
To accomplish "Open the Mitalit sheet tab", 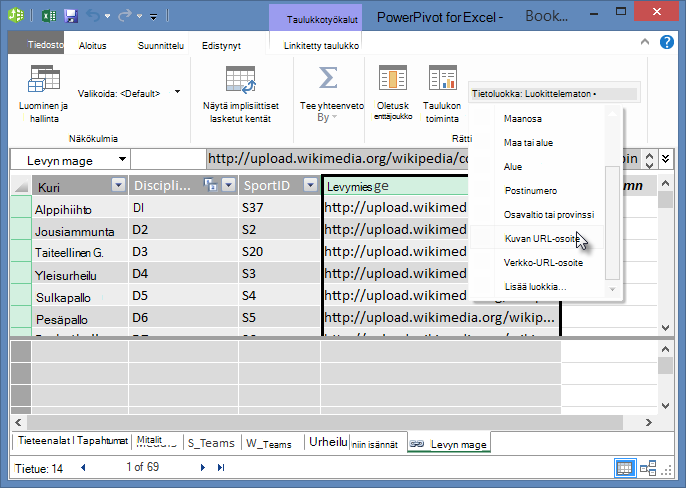I will (x=157, y=441).
